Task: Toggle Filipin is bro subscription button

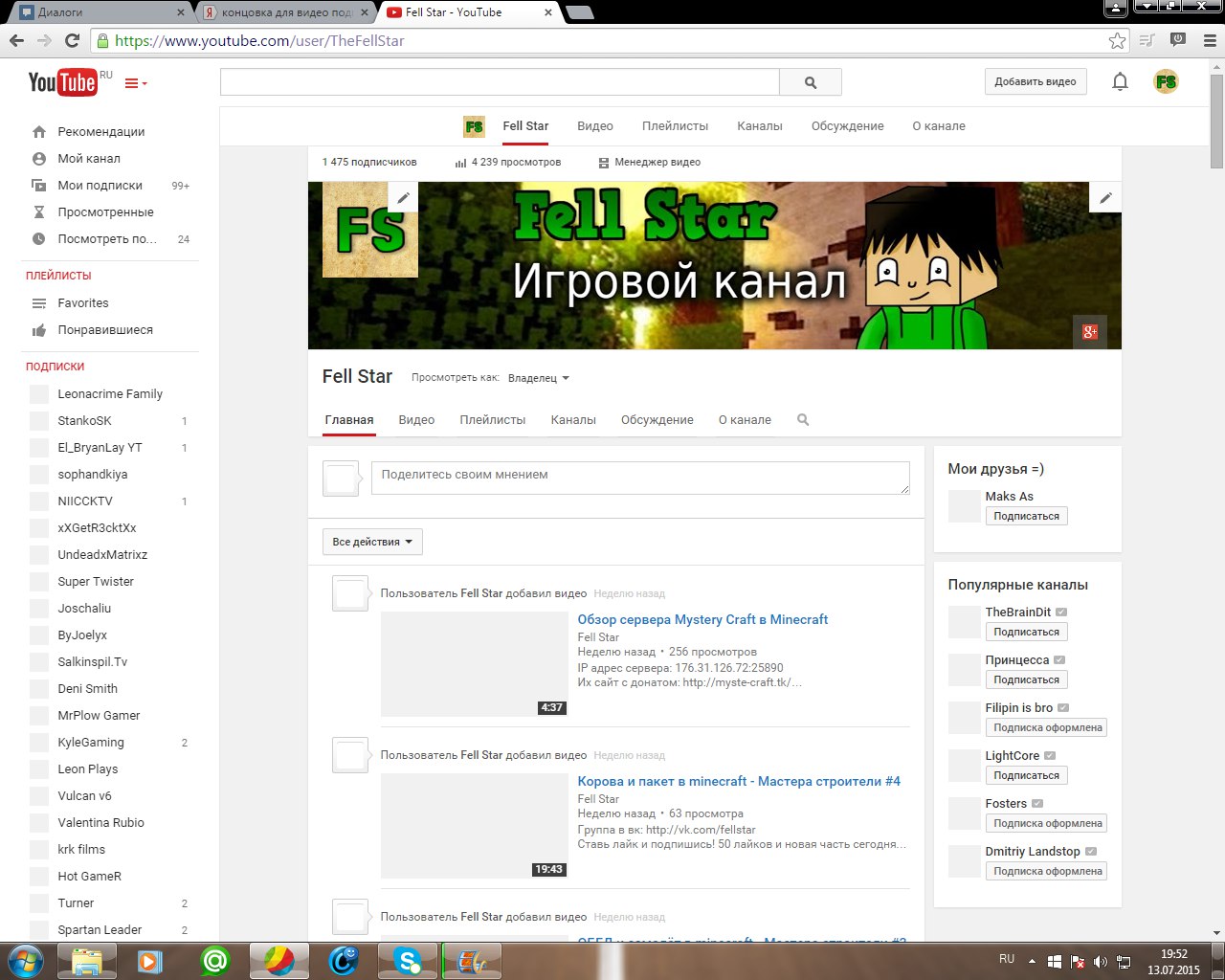Action: (x=1047, y=727)
